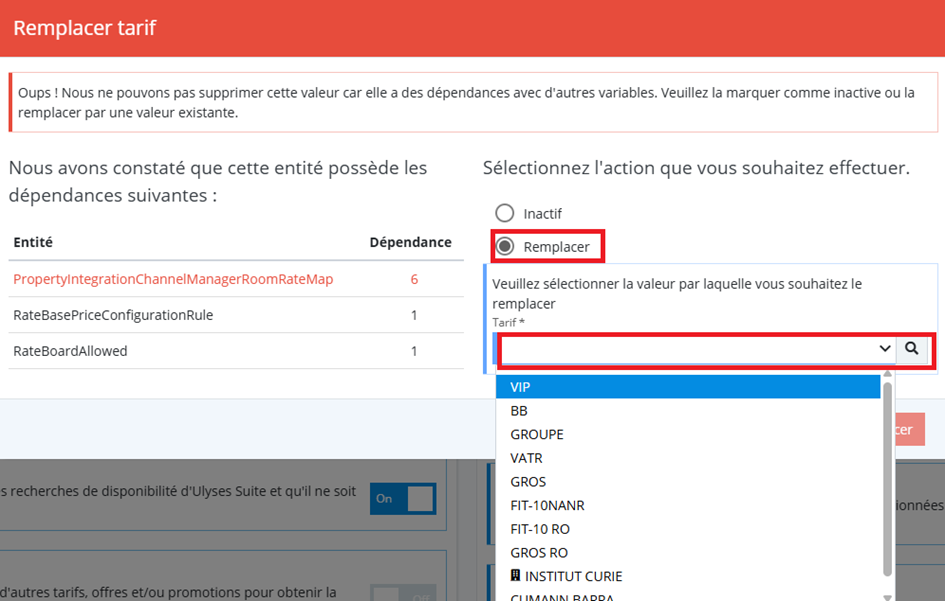
Task: Click the rate list vertical scrollbar
Action: [887, 480]
